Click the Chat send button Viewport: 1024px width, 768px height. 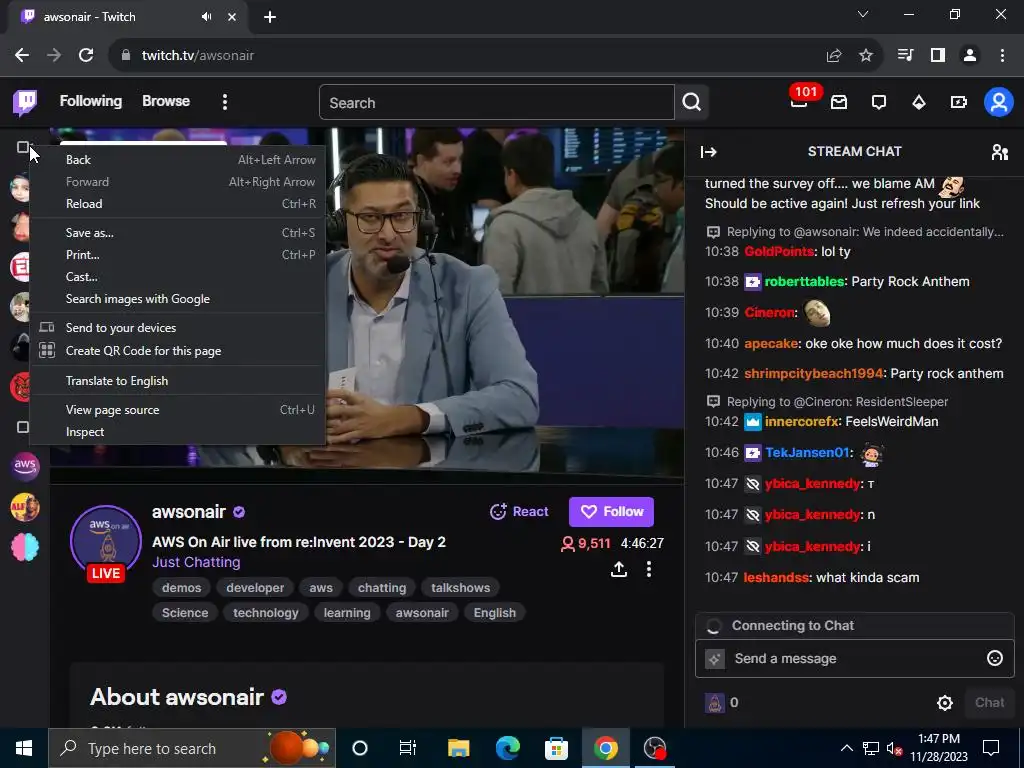(989, 703)
